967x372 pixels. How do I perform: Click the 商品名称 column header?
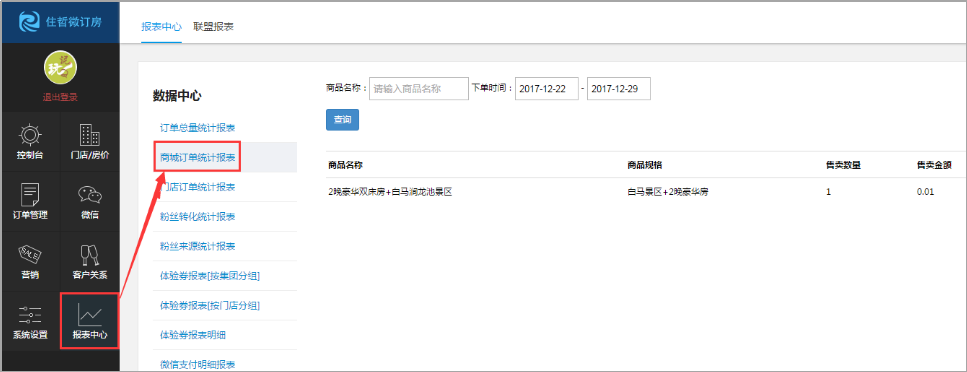345,165
